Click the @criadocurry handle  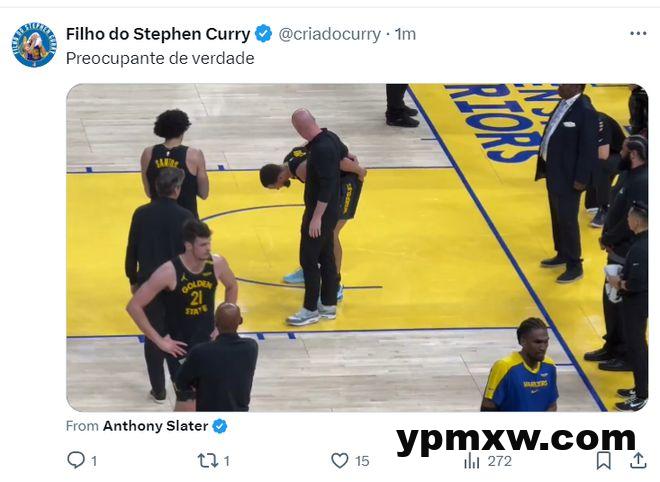point(329,34)
